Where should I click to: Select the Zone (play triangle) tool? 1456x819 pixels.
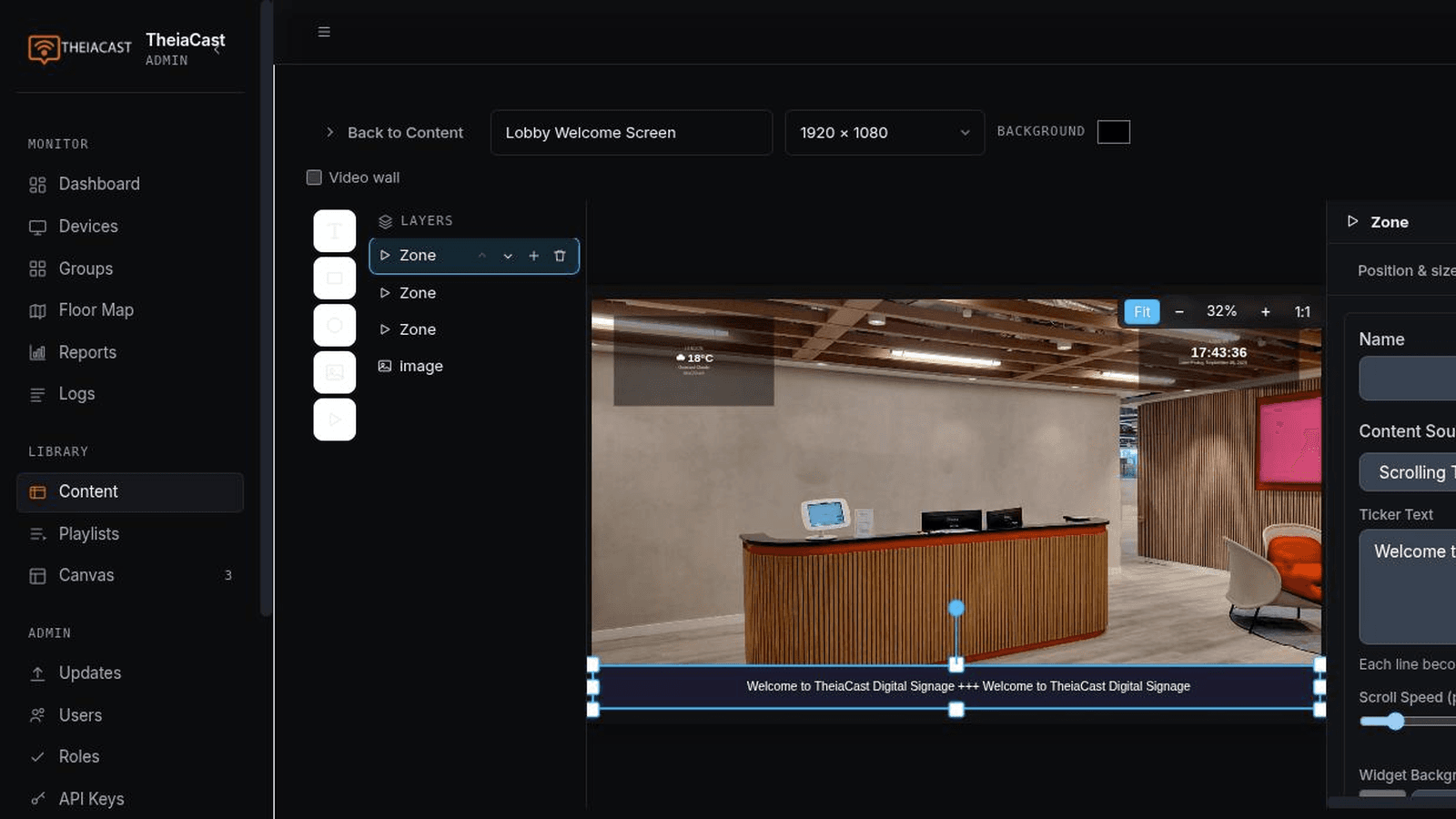(335, 420)
